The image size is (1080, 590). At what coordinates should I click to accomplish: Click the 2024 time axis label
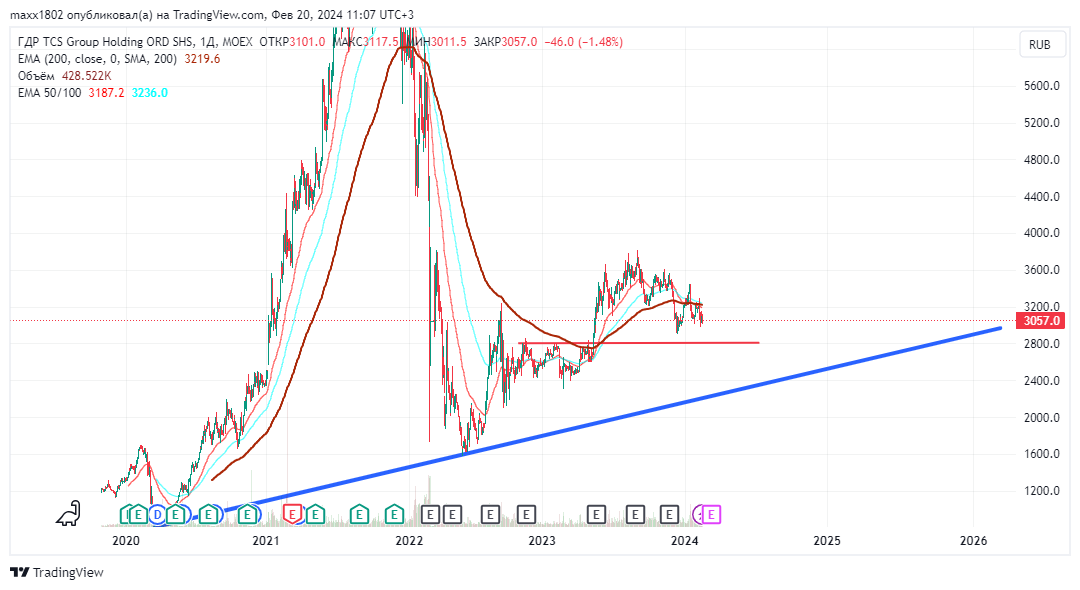[685, 541]
